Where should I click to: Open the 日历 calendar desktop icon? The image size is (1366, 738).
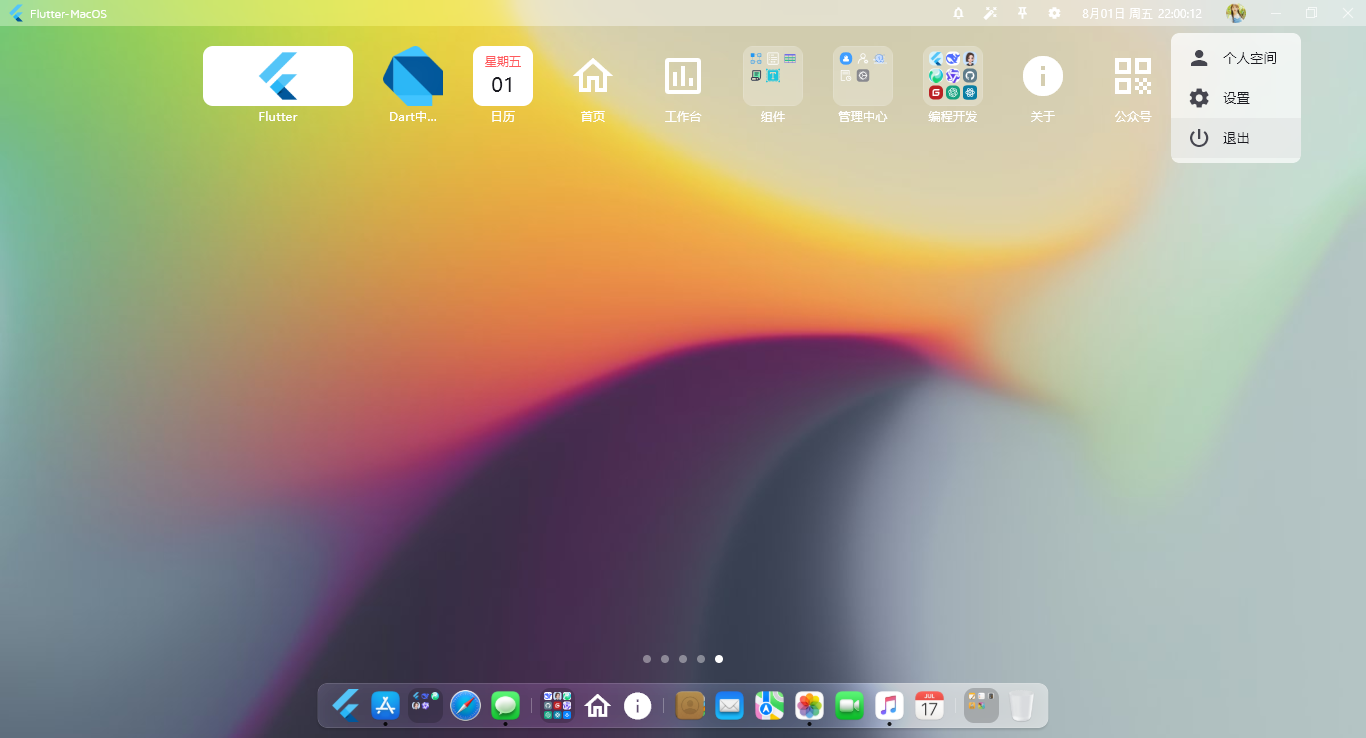pos(503,76)
